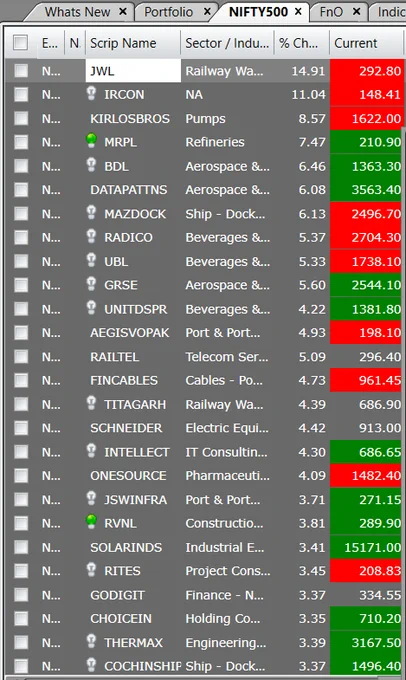The width and height of the screenshot is (406, 680).
Task: Click Telecom Ser... sector cell
Action: [x=227, y=356]
